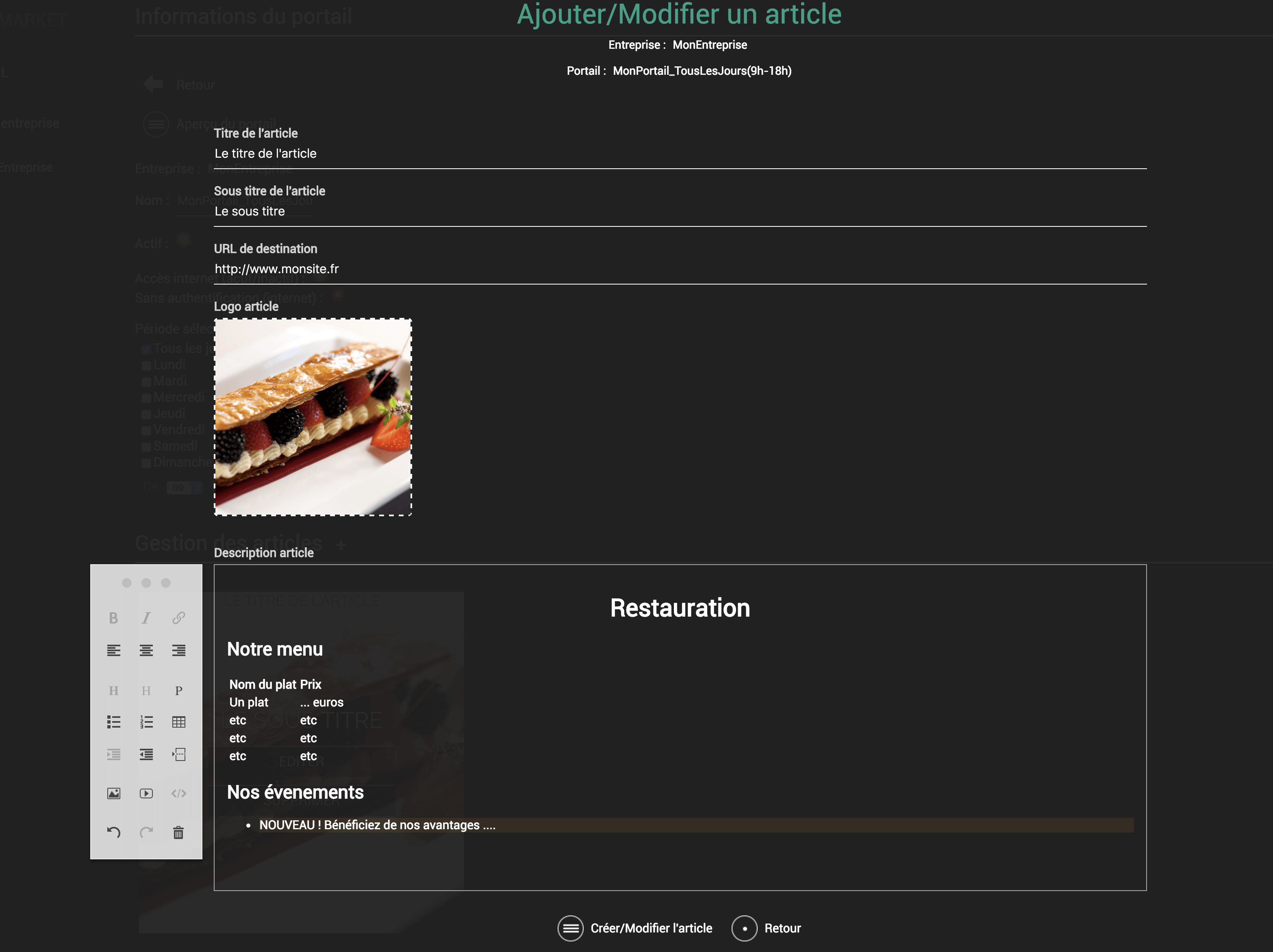
Task: Create a numbered list
Action: click(146, 722)
